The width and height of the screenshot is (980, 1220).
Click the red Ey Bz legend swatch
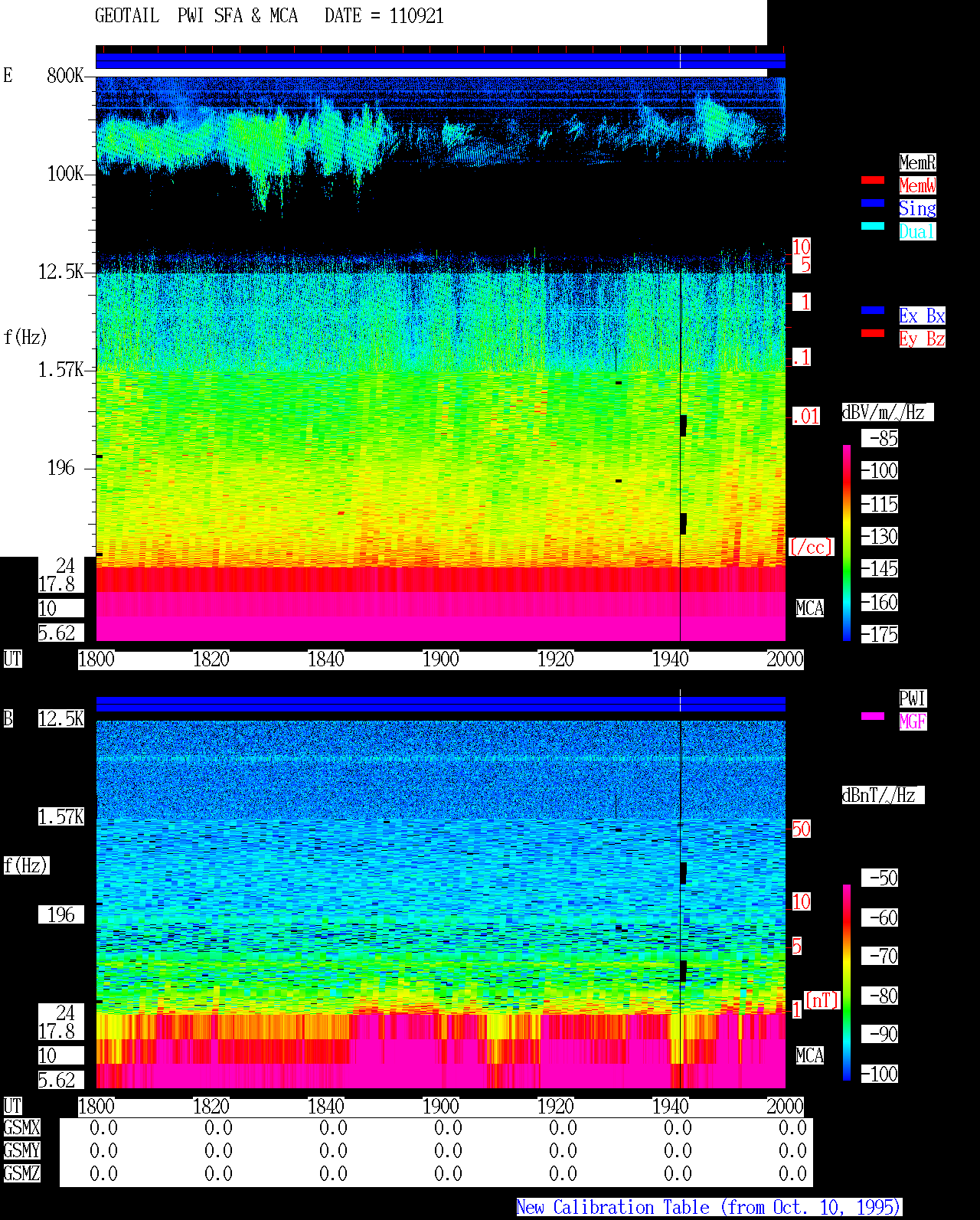(873, 333)
